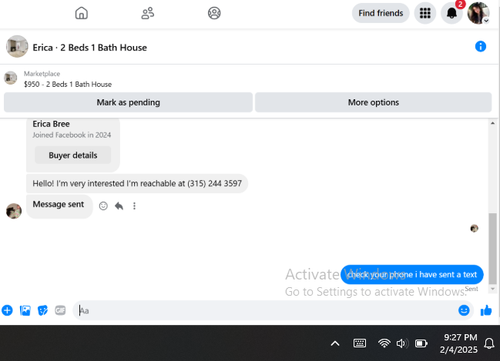Send a thumbs-up like
Image resolution: width=500 pixels, height=361 pixels.
coord(486,310)
